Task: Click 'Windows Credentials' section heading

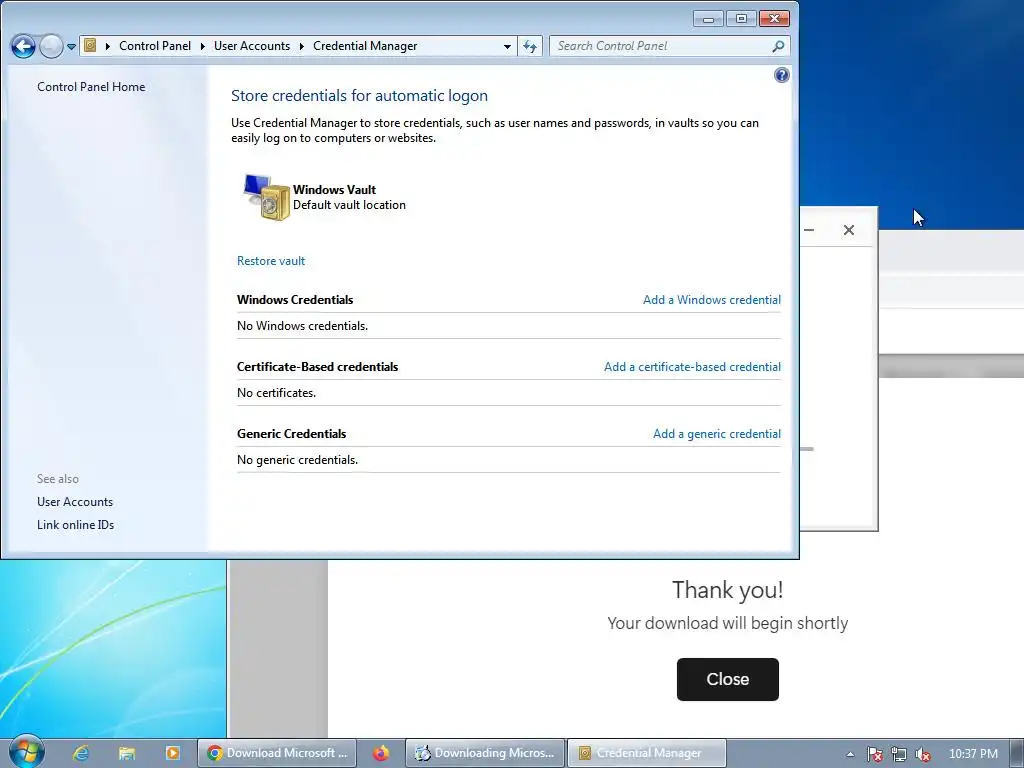Action: point(295,300)
